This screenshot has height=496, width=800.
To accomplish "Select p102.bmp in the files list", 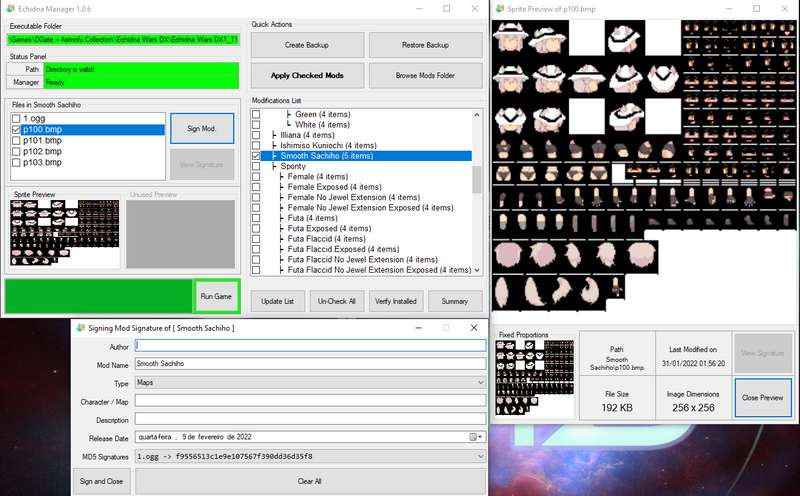I will pyautogui.click(x=42, y=152).
